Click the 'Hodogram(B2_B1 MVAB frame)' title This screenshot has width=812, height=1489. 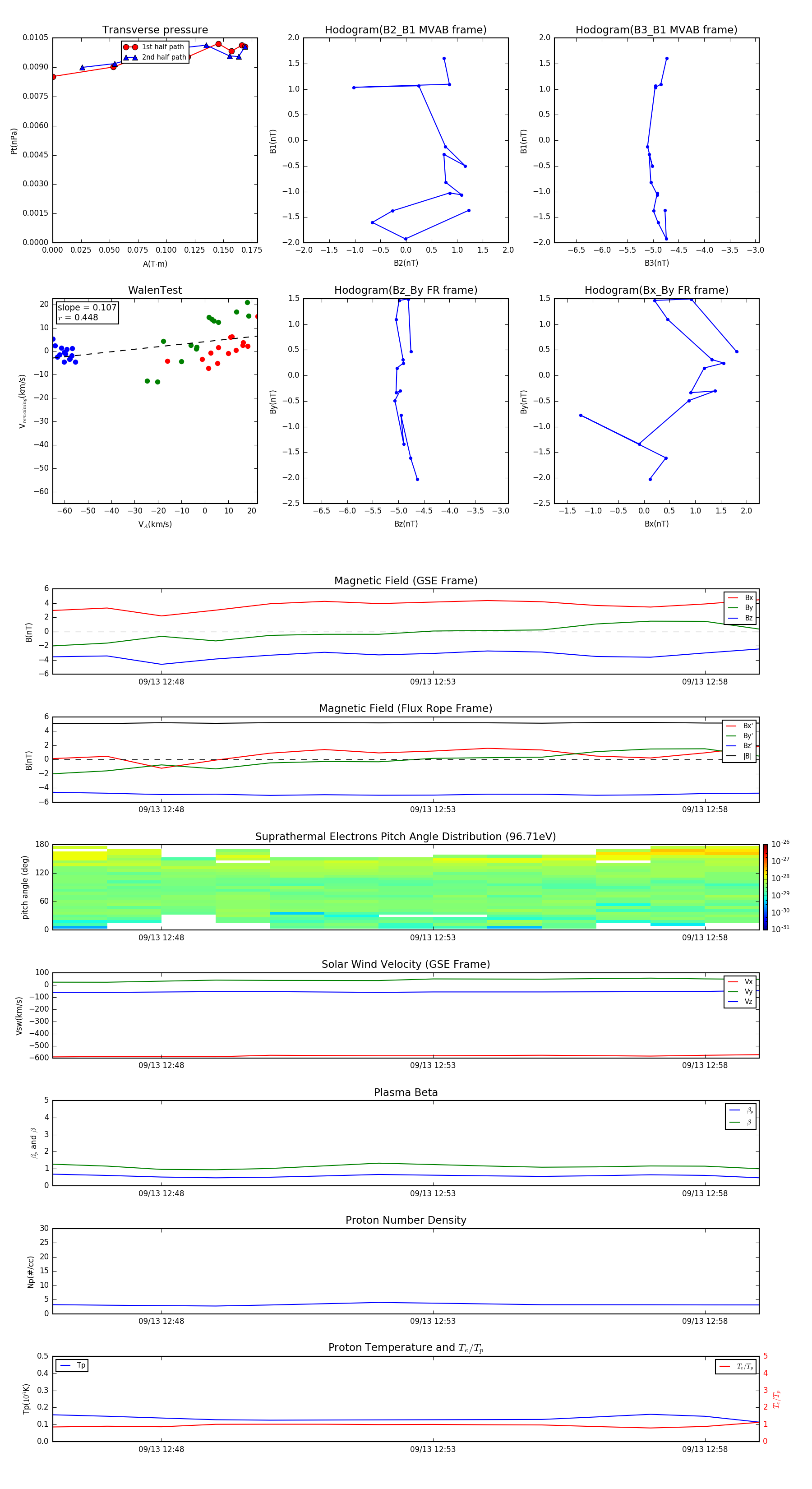(x=405, y=30)
